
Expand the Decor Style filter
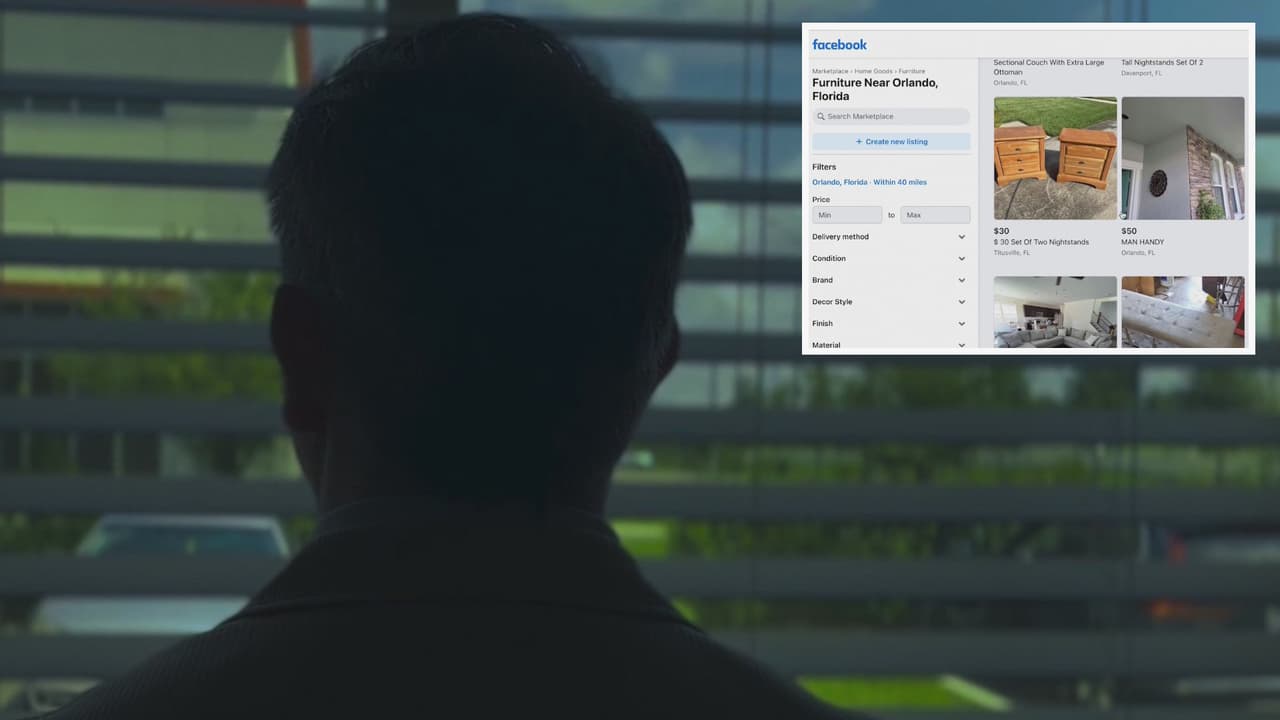point(890,302)
